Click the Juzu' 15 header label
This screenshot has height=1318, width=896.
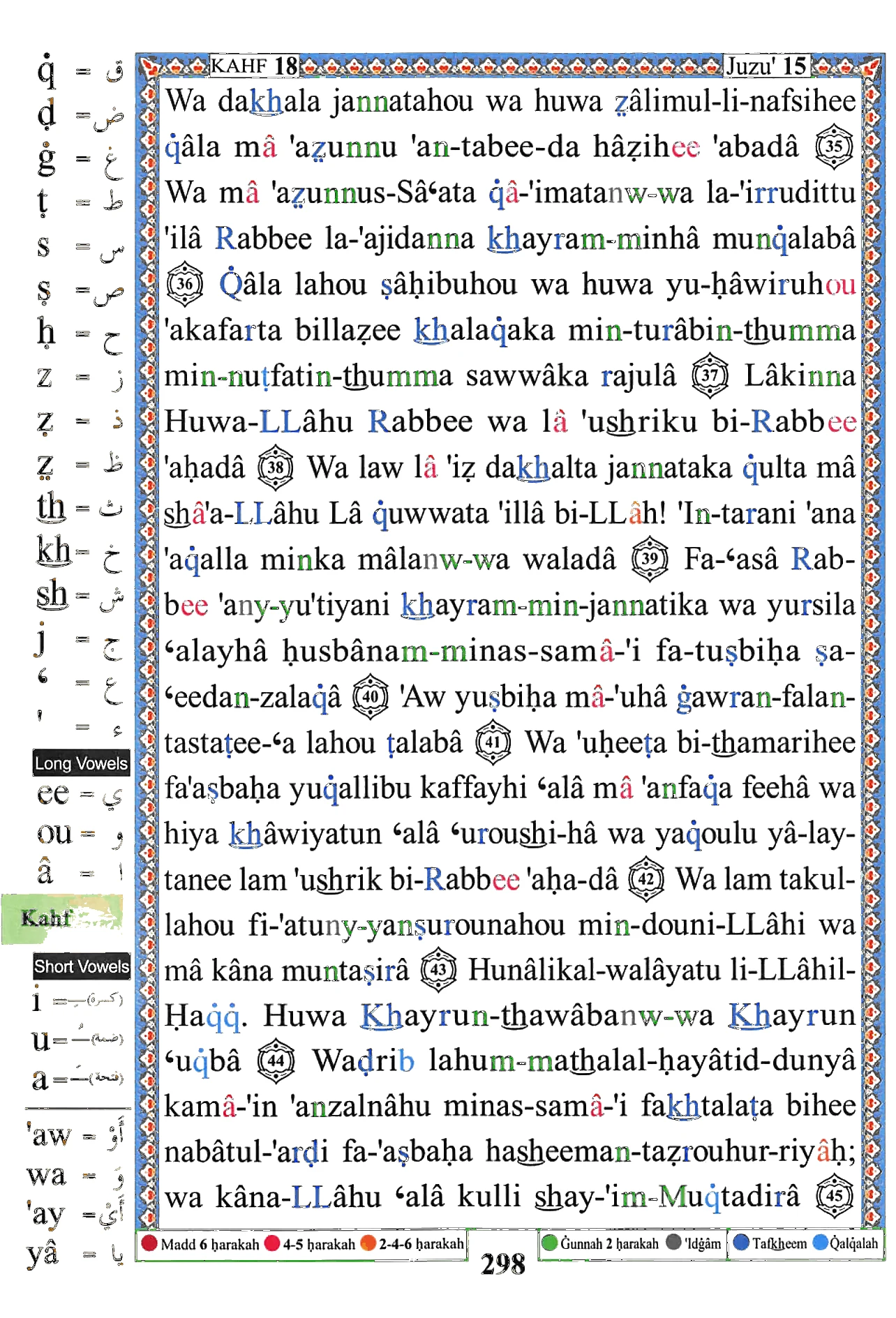tap(767, 66)
